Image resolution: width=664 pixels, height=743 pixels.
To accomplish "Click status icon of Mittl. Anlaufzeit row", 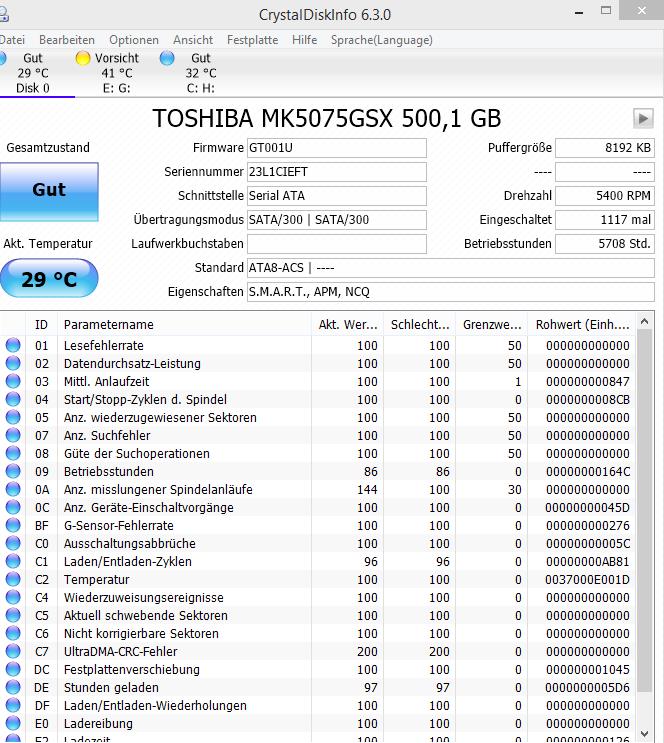I will click(x=13, y=381).
